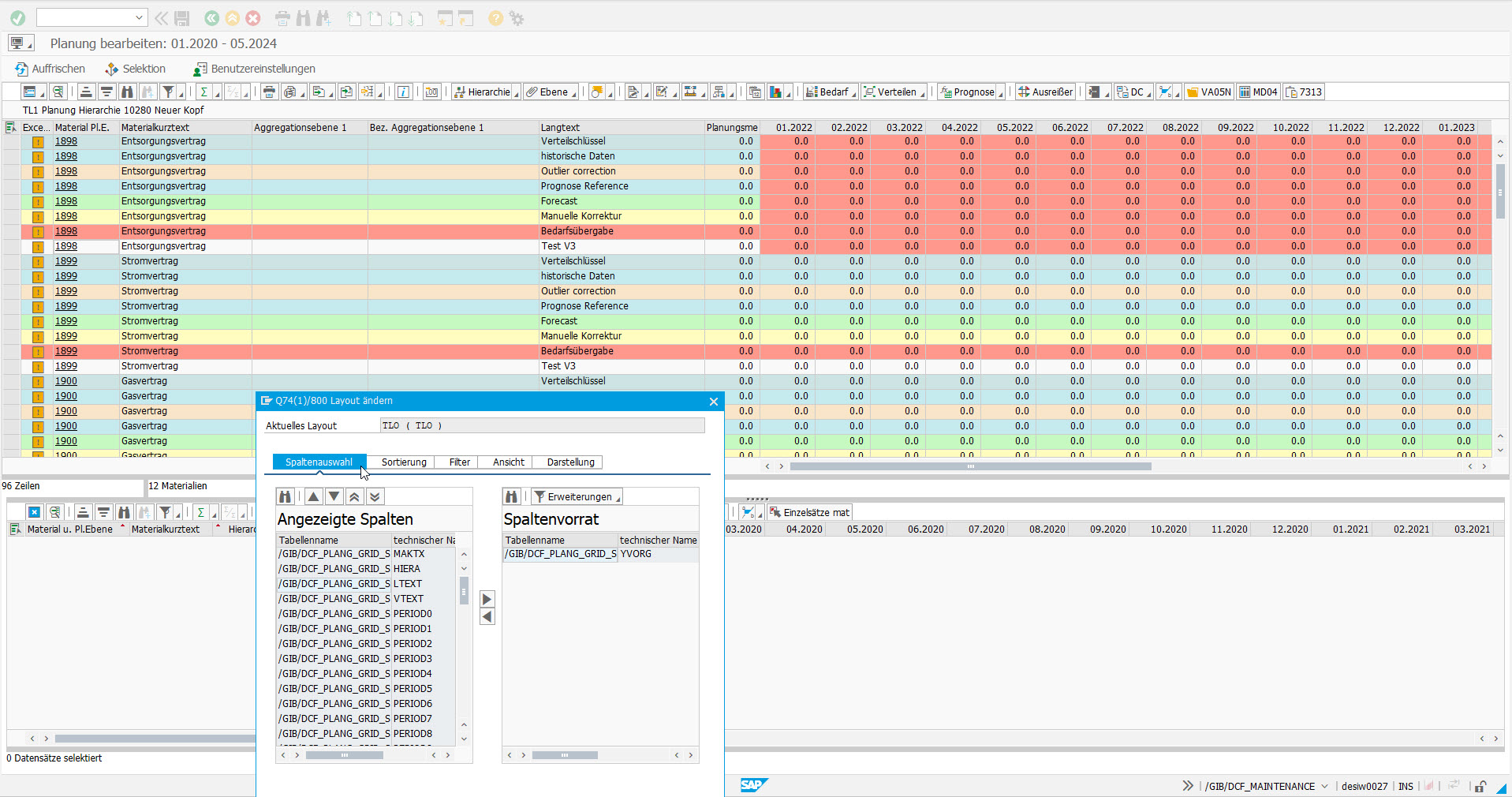Click the red Cancel icon in top toolbar
Viewport: 1512px width, 797px height.
[x=253, y=17]
